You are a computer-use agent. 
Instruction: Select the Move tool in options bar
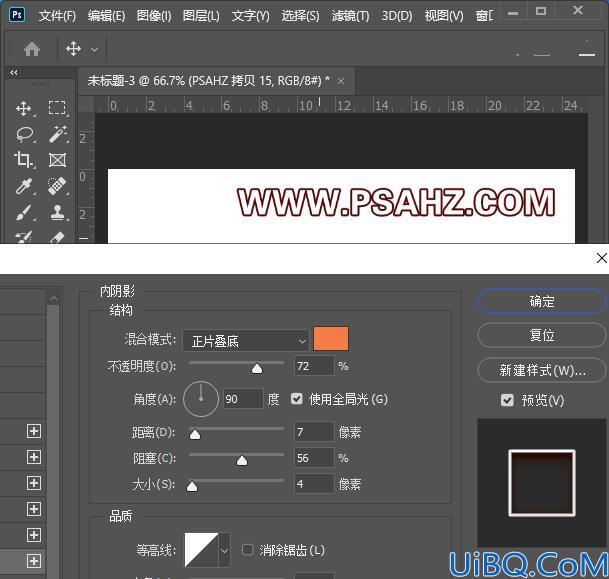point(73,49)
